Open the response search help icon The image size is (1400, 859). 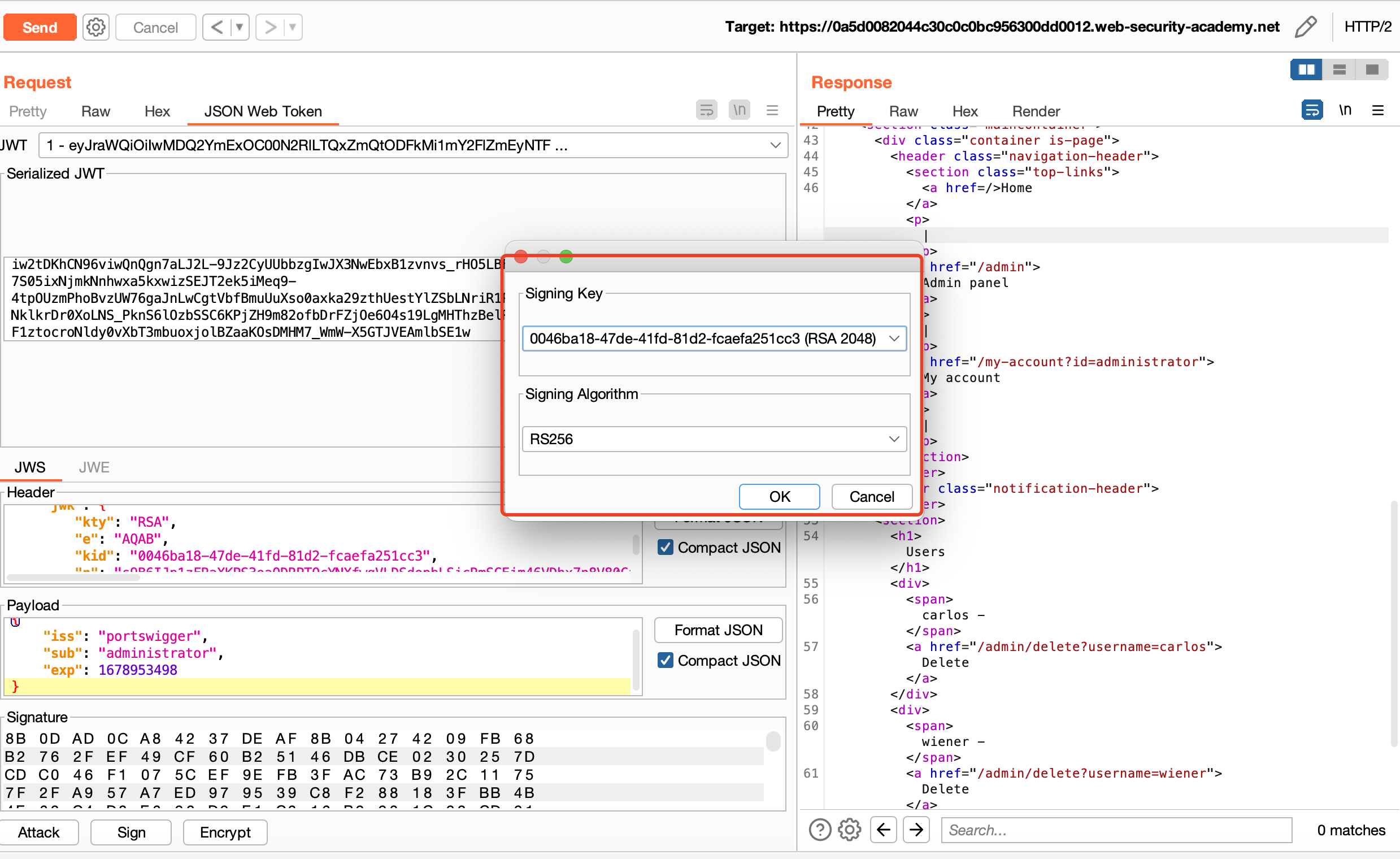click(819, 830)
